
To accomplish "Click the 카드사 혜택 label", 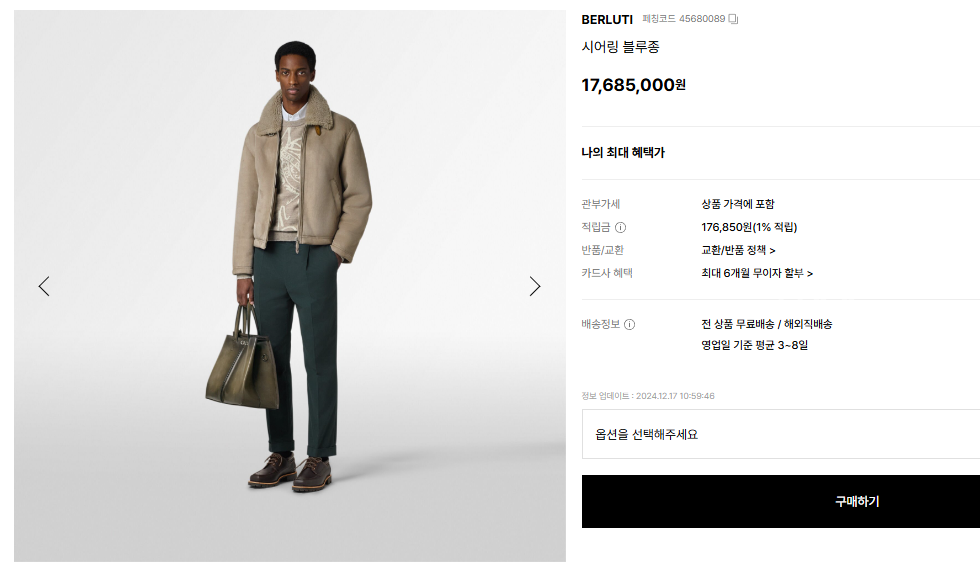I will point(607,273).
